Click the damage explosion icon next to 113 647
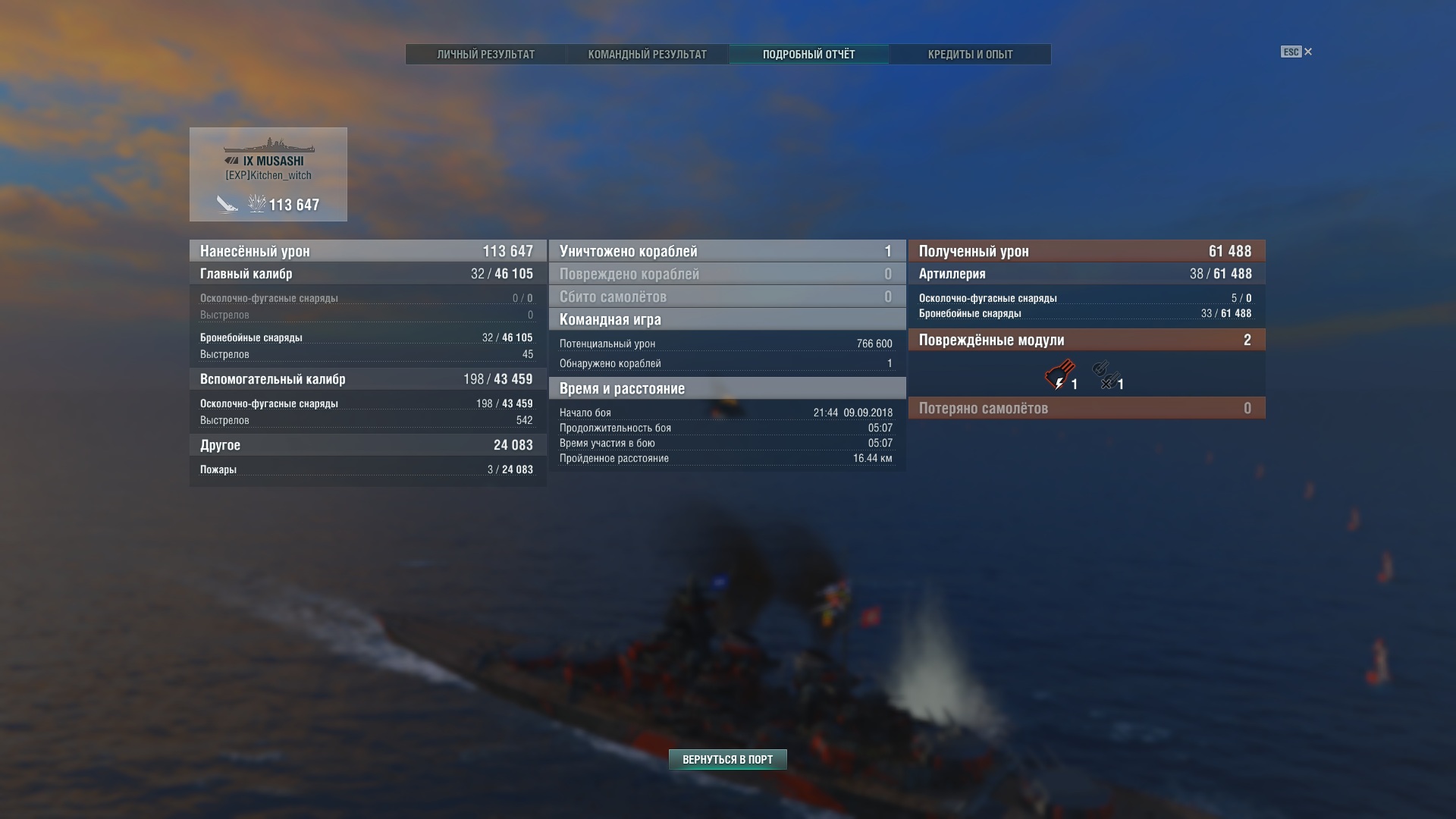 (x=257, y=203)
